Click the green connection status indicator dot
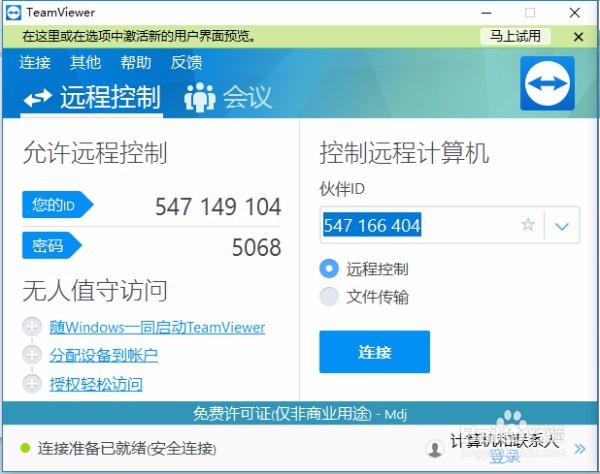600x474 pixels. [25, 448]
